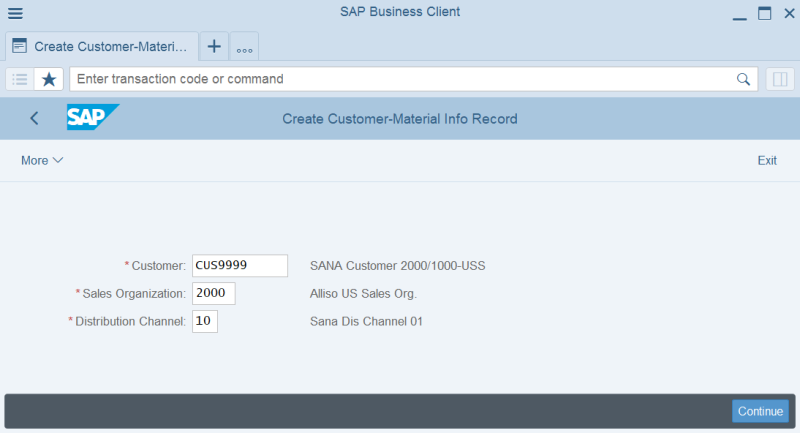Viewport: 800px width, 433px height.
Task: Select the Distribution Channel input field
Action: tap(205, 321)
